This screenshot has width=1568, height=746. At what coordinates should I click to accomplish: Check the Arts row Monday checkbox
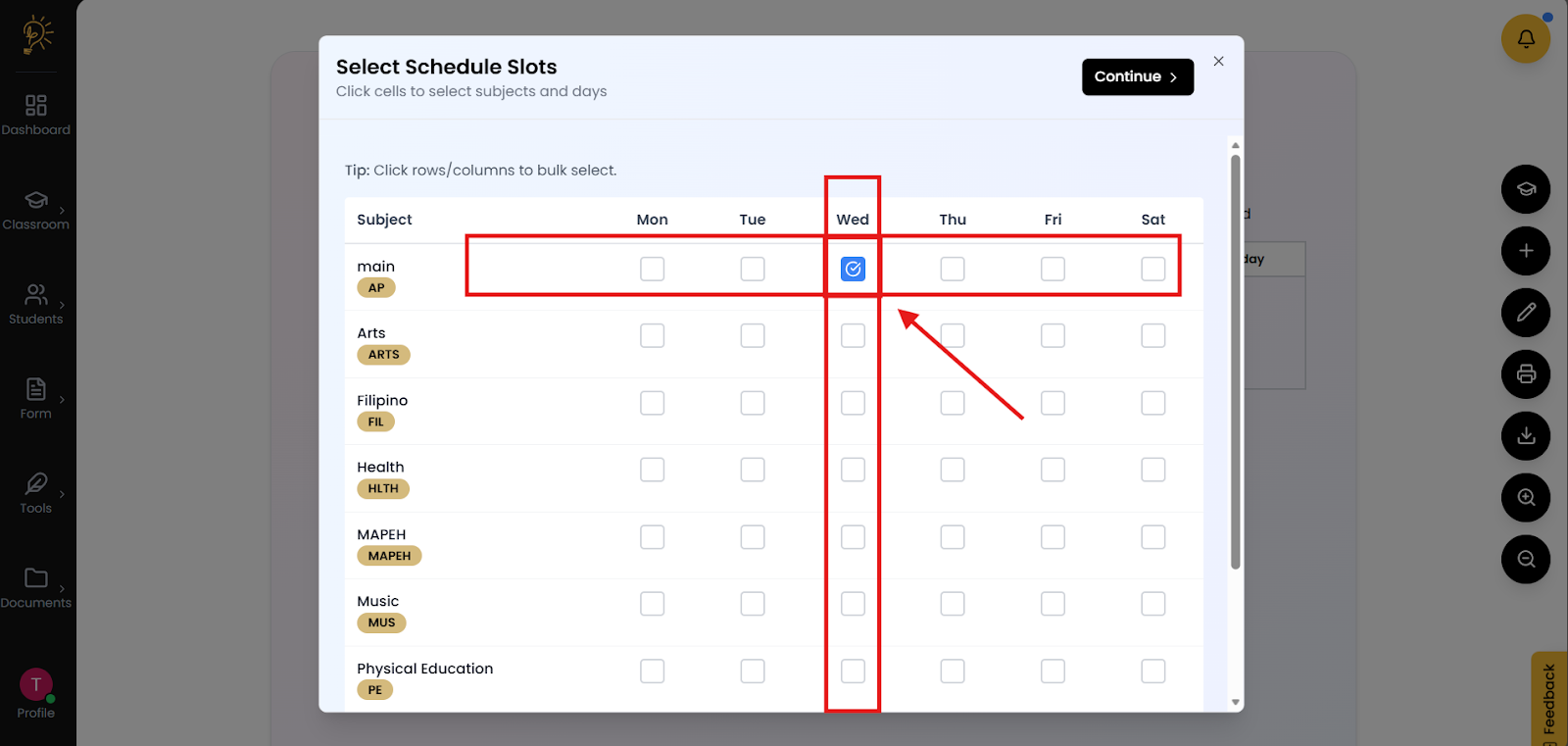(x=652, y=335)
